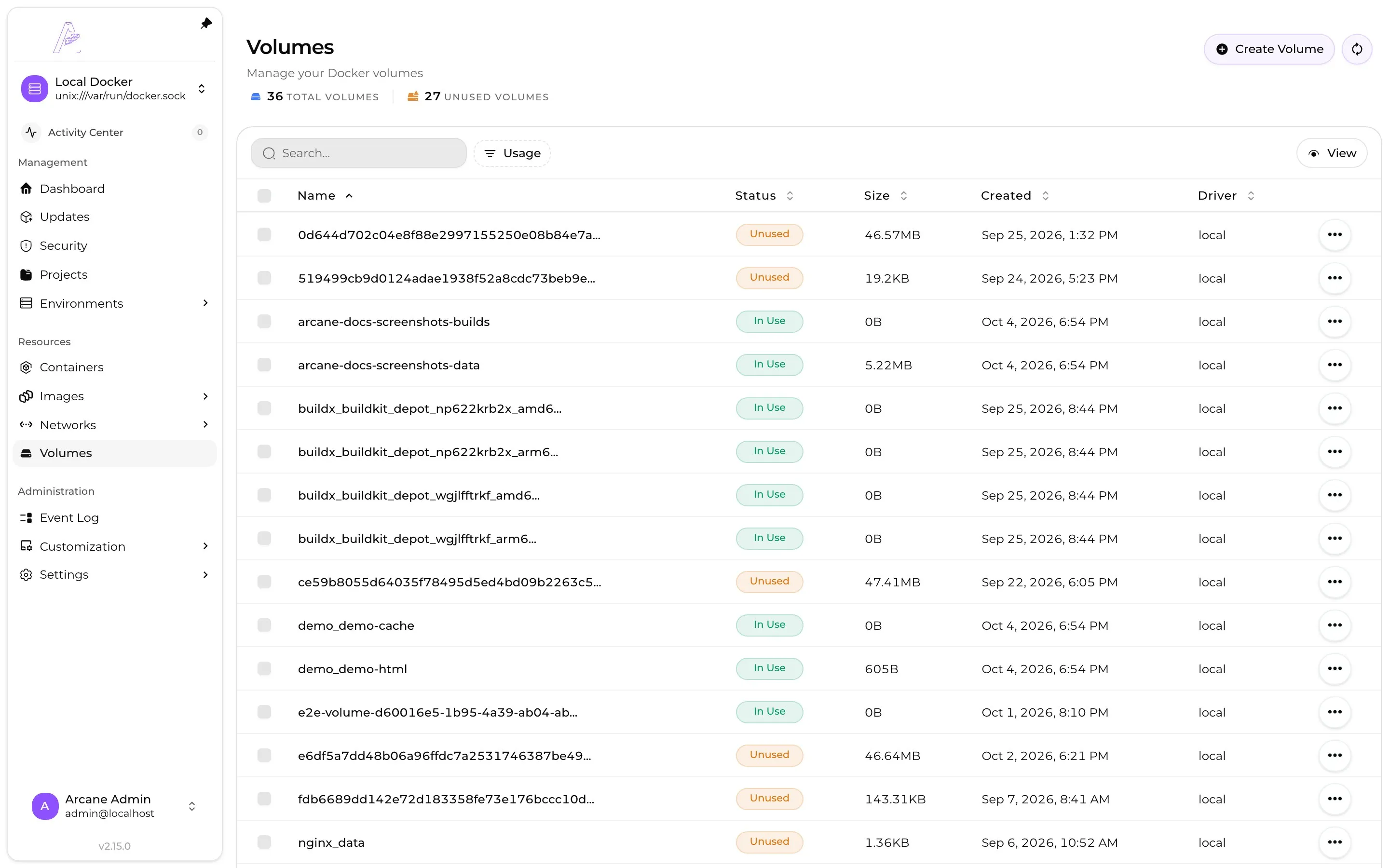Open the Event Log page

115,517
